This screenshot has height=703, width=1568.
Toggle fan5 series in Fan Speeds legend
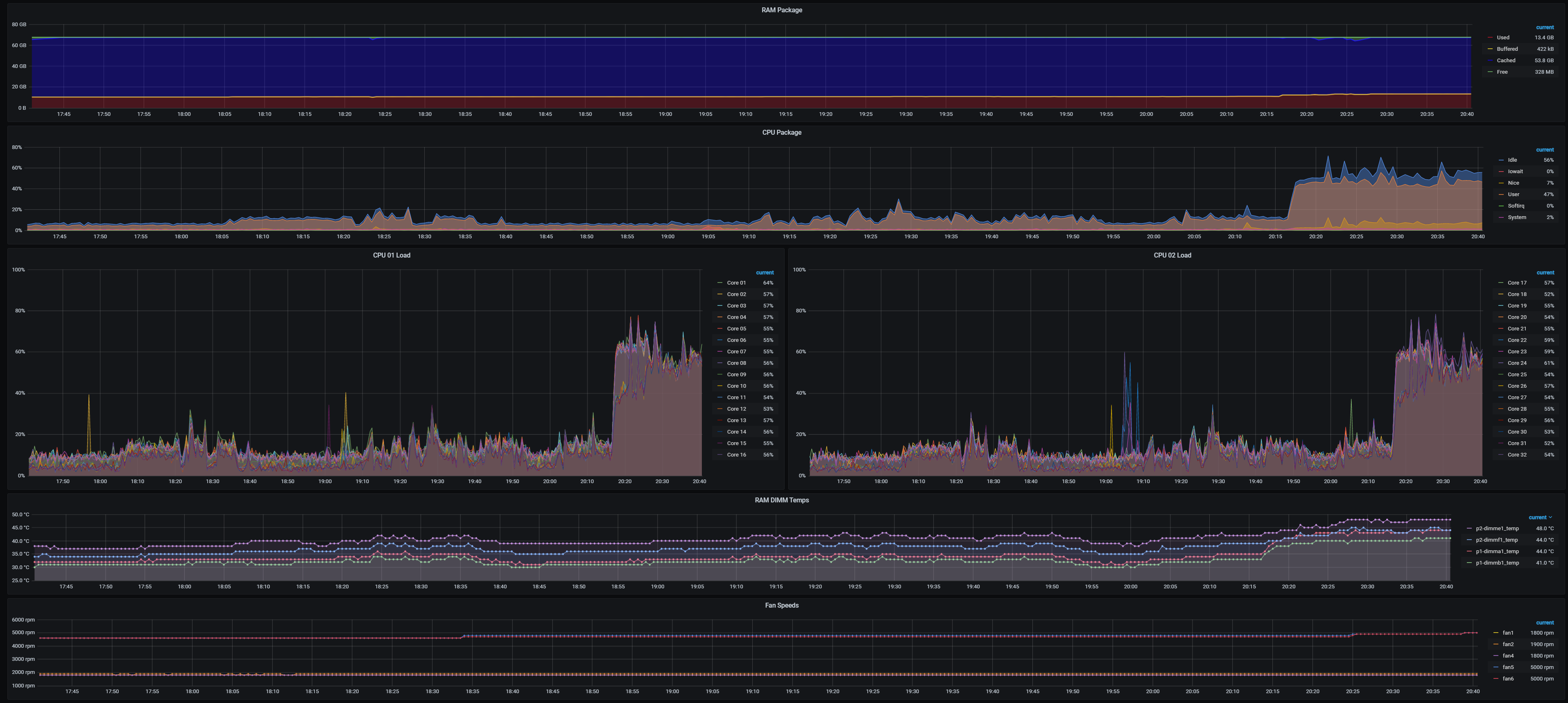click(x=1508, y=668)
